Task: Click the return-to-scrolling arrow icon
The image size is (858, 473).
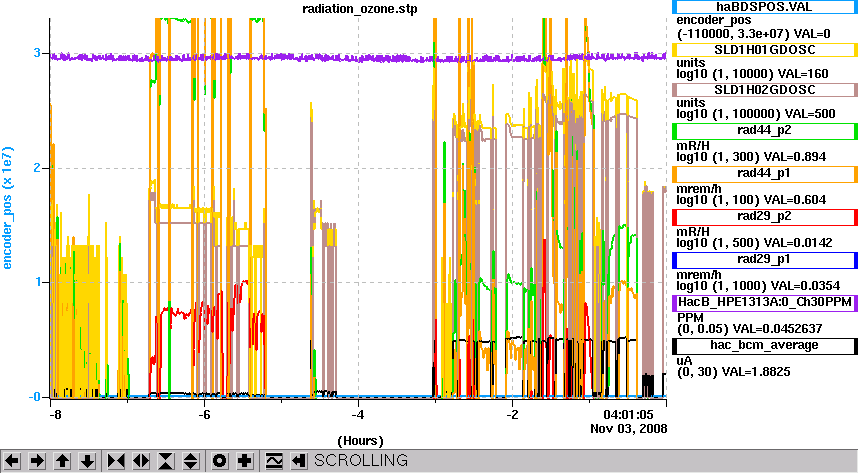Action: click(x=298, y=461)
